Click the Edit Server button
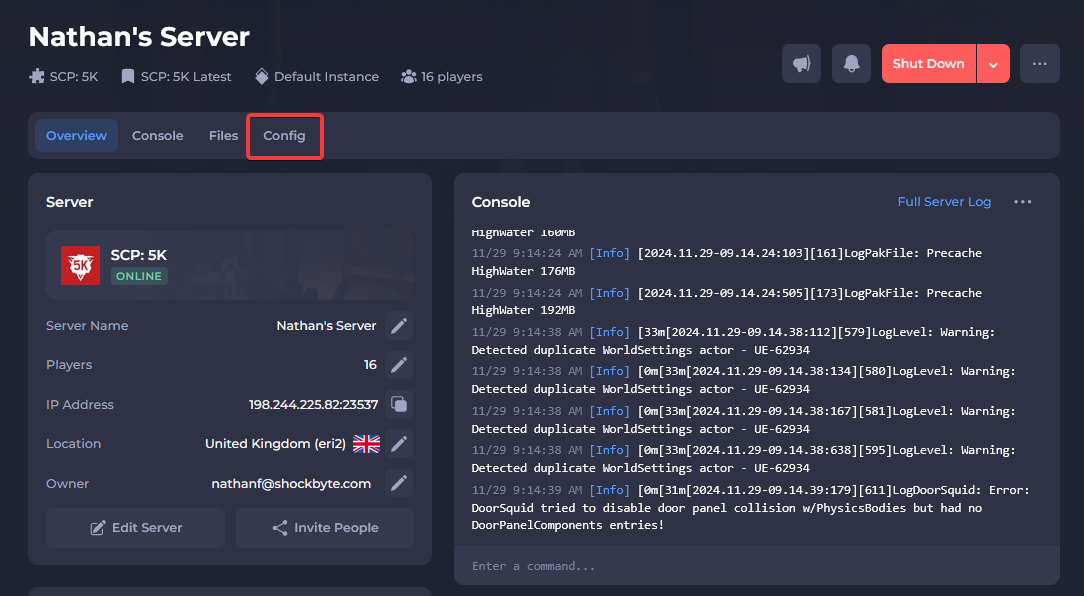 (136, 528)
